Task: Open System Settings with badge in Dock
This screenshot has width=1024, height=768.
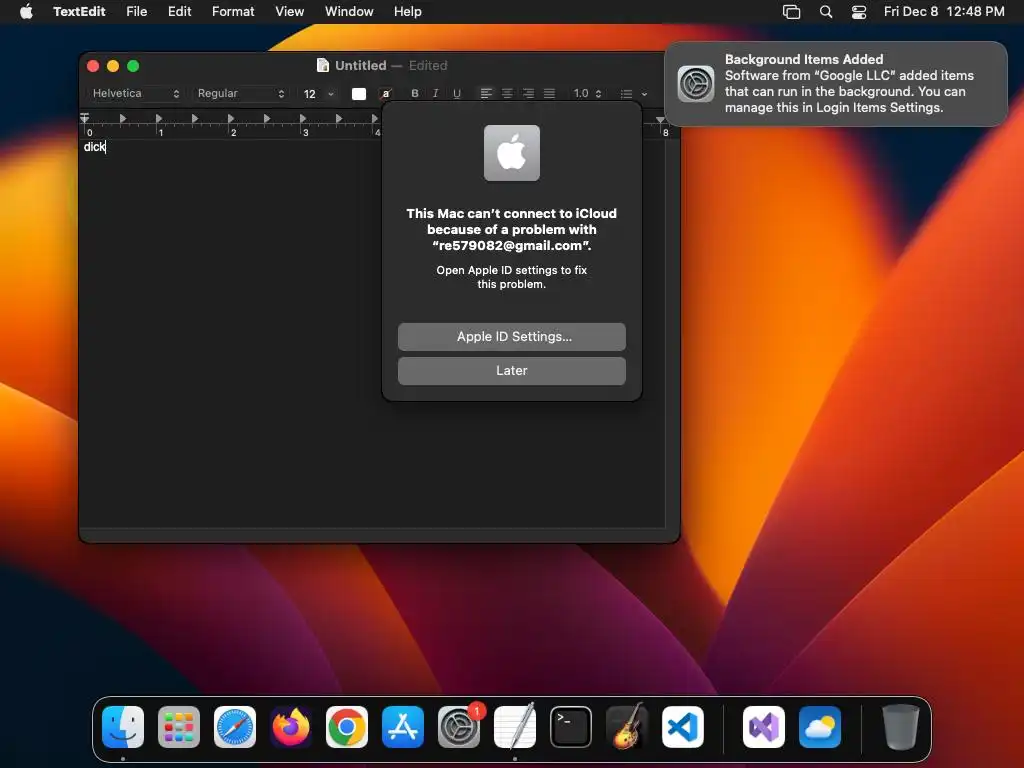Action: pos(459,726)
